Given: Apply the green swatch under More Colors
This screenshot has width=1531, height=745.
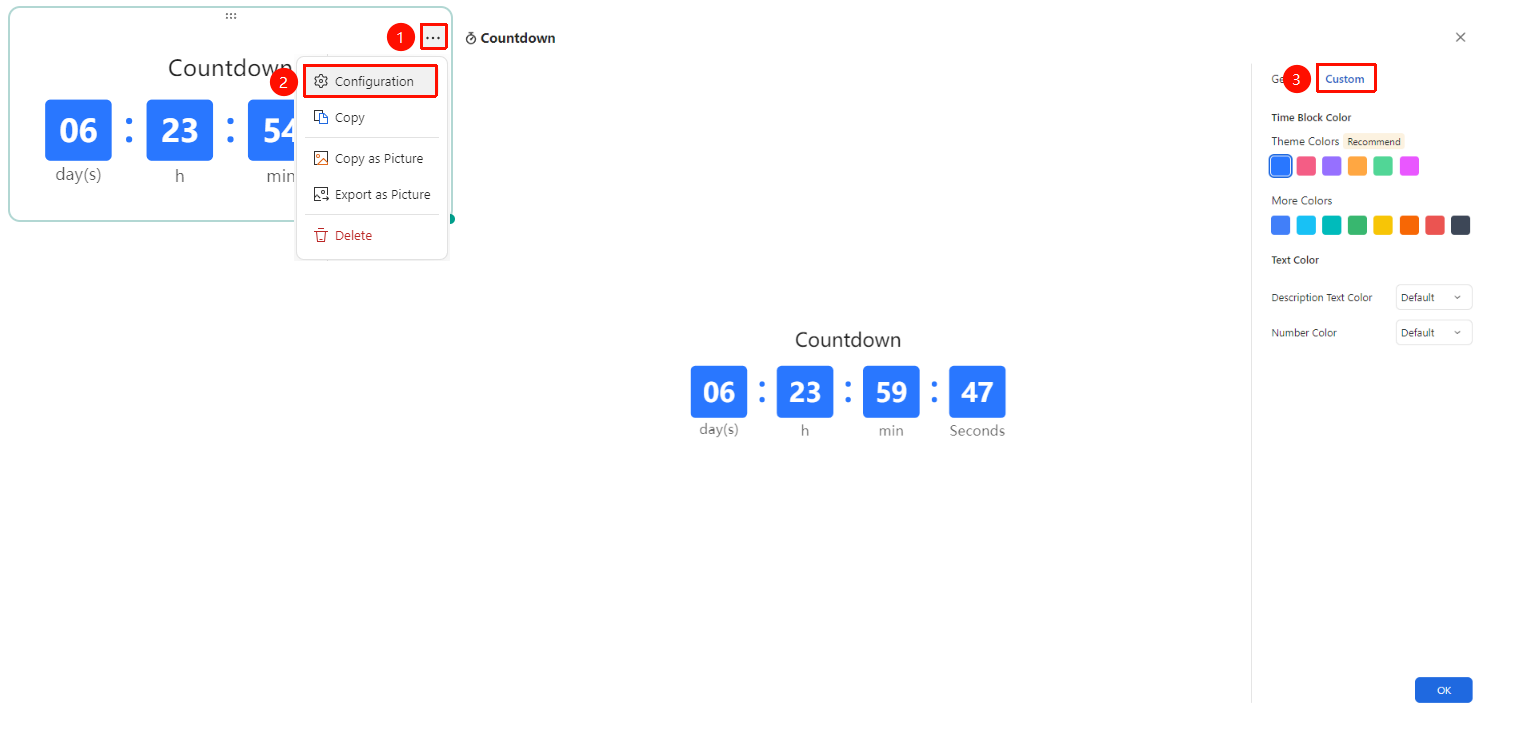Looking at the screenshot, I should (x=1357, y=225).
